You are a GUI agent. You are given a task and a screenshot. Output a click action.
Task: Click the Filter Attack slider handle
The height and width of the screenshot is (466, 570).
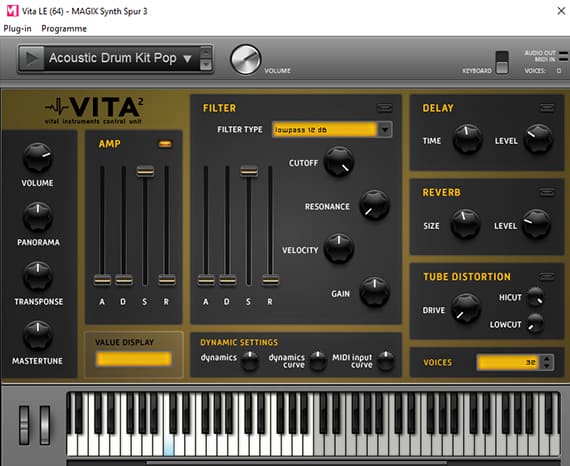click(x=206, y=280)
